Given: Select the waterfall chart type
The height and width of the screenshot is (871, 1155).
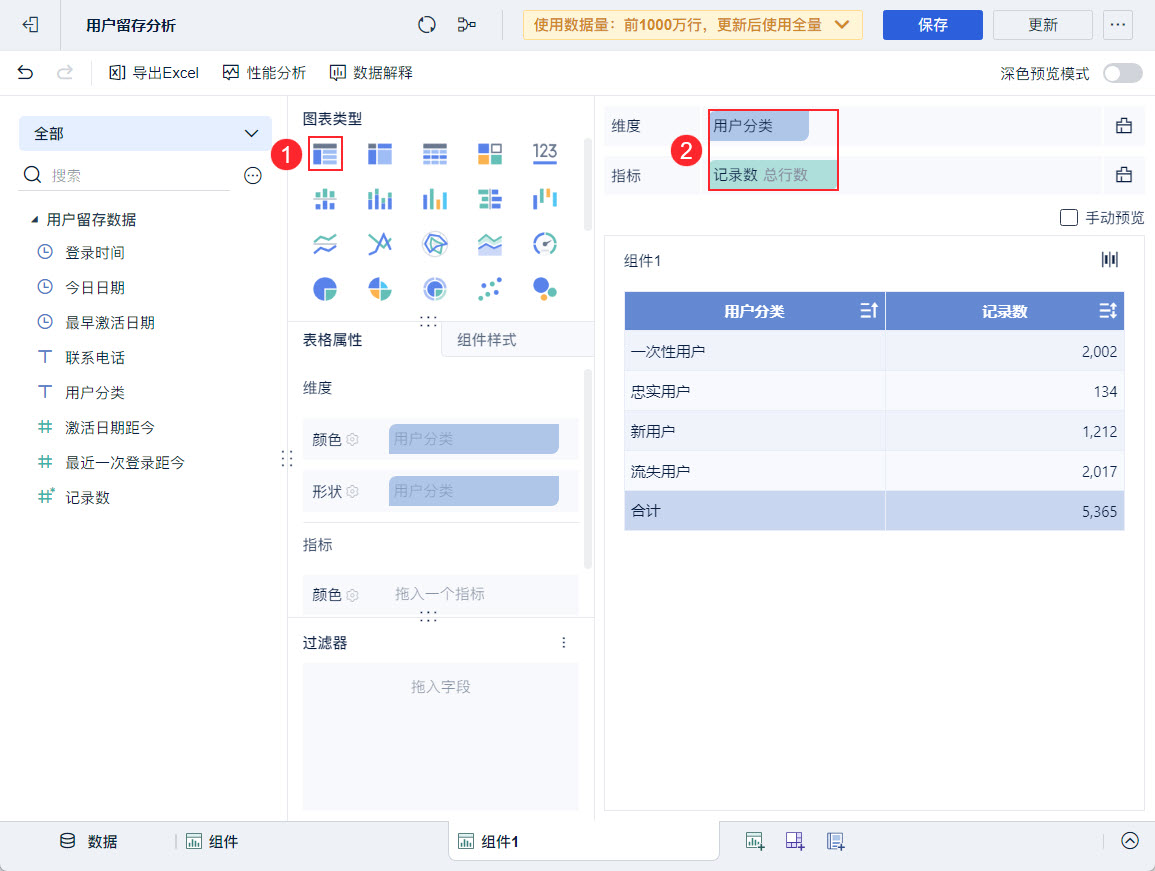Looking at the screenshot, I should (x=545, y=199).
